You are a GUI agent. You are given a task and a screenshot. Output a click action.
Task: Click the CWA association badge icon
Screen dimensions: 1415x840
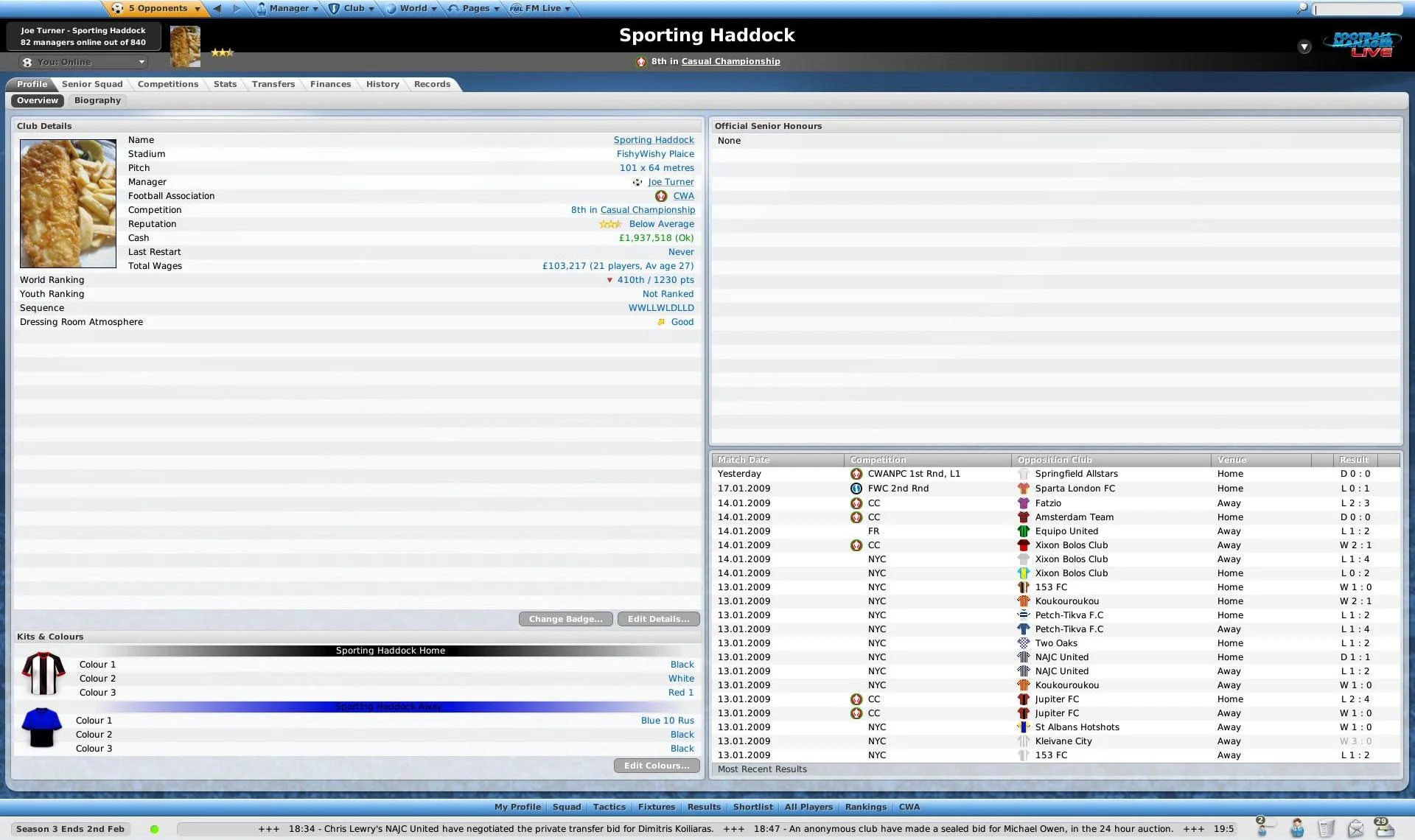(x=661, y=196)
